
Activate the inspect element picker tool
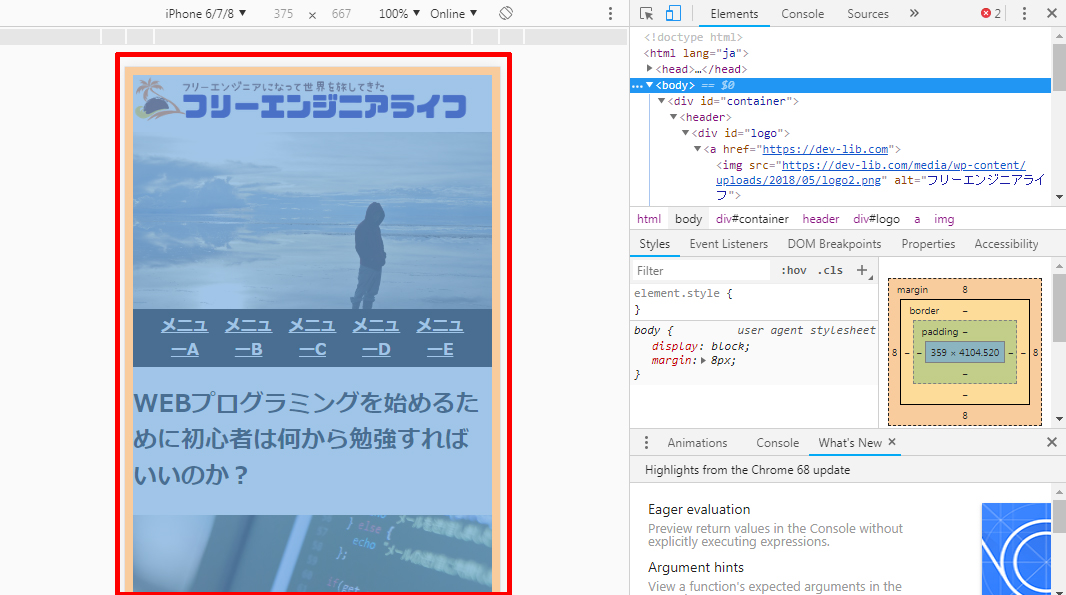pos(647,13)
